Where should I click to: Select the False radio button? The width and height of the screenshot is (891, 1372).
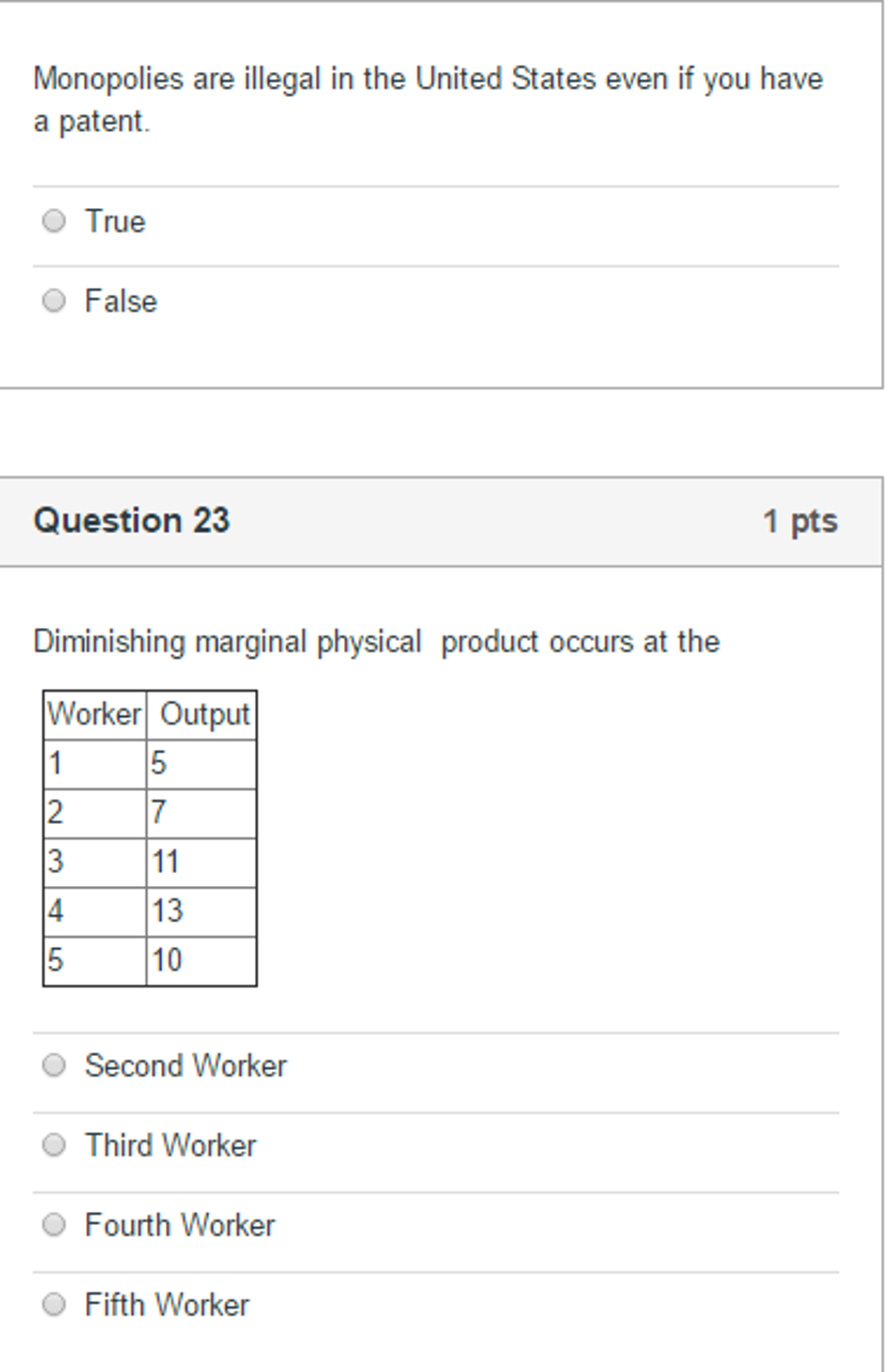54,300
